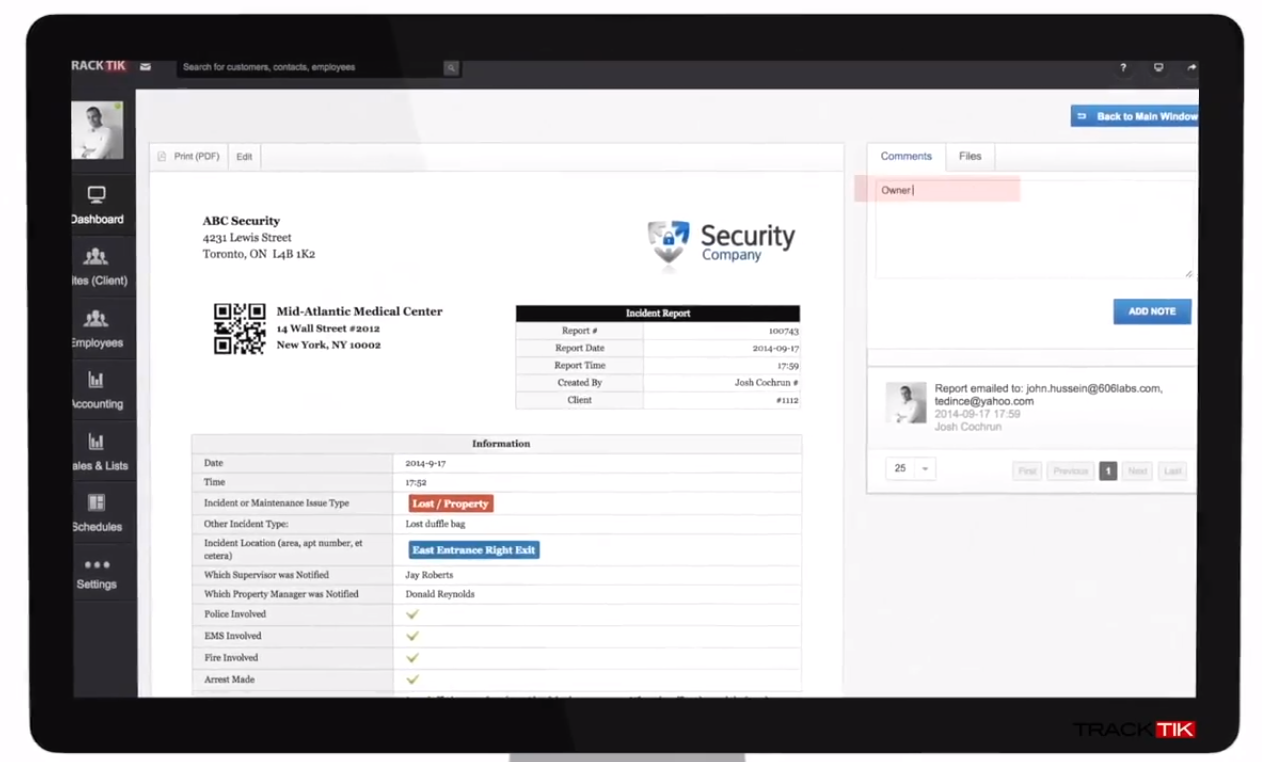Click the mail envelope icon in top bar
Viewport: 1262px width, 762px height.
[x=145, y=67]
